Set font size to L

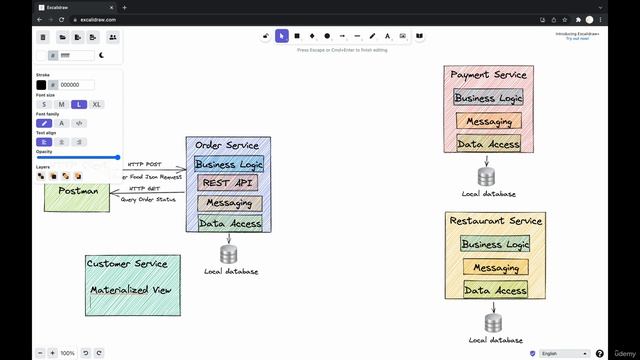(79, 104)
